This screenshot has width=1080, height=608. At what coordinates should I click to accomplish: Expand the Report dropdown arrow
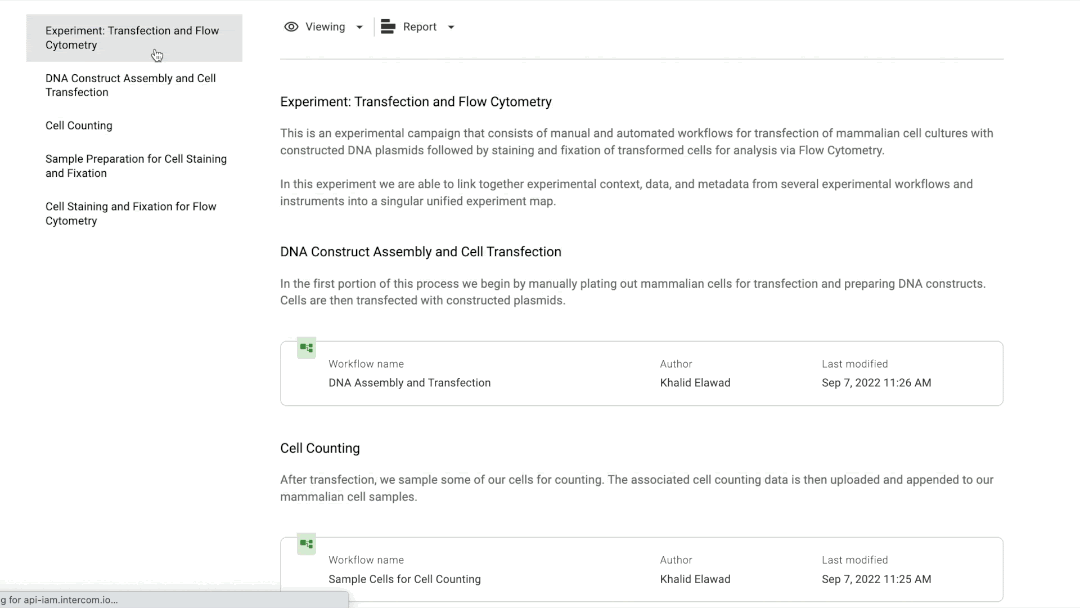[451, 27]
